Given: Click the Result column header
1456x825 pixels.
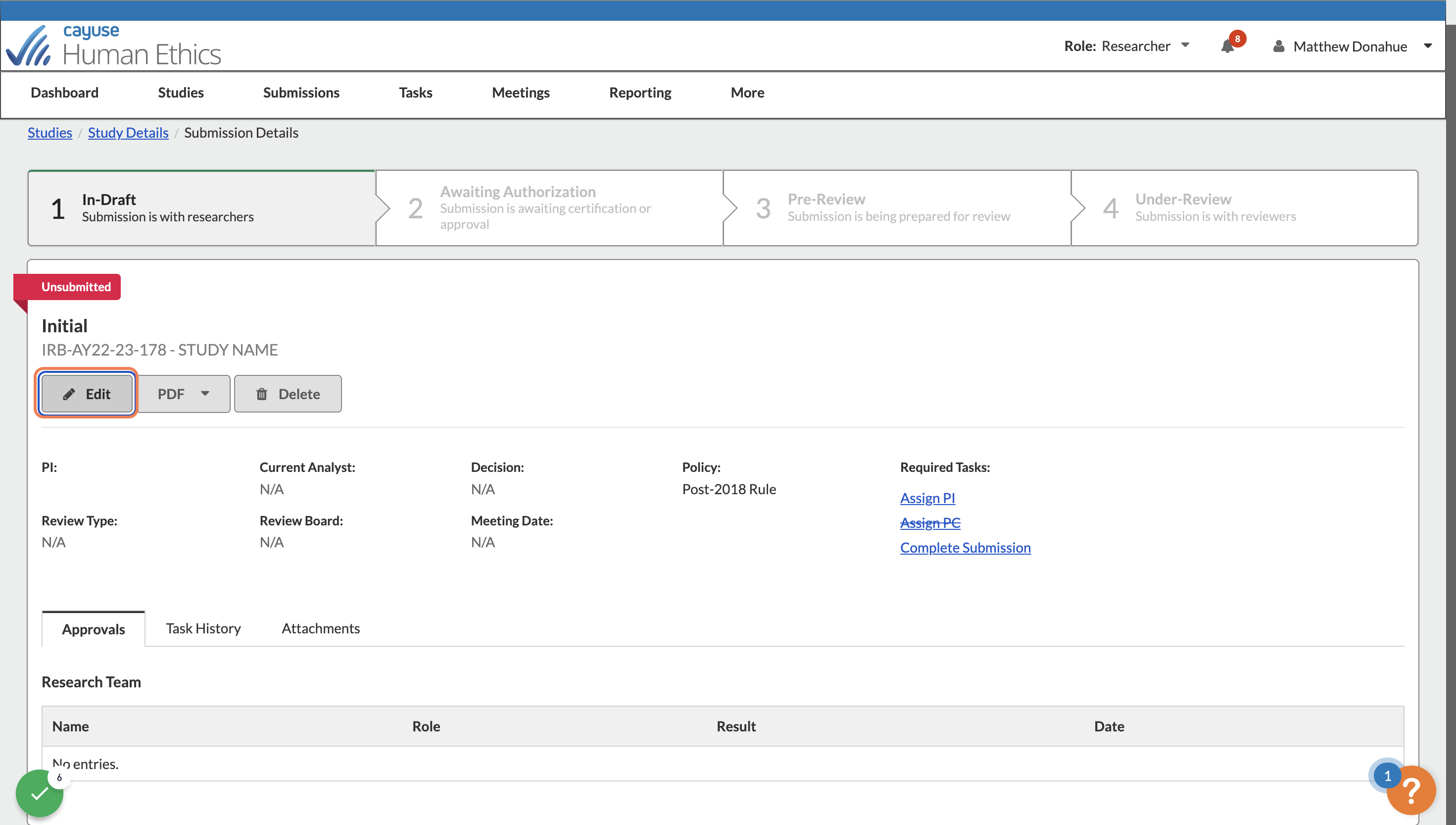Looking at the screenshot, I should (x=736, y=726).
